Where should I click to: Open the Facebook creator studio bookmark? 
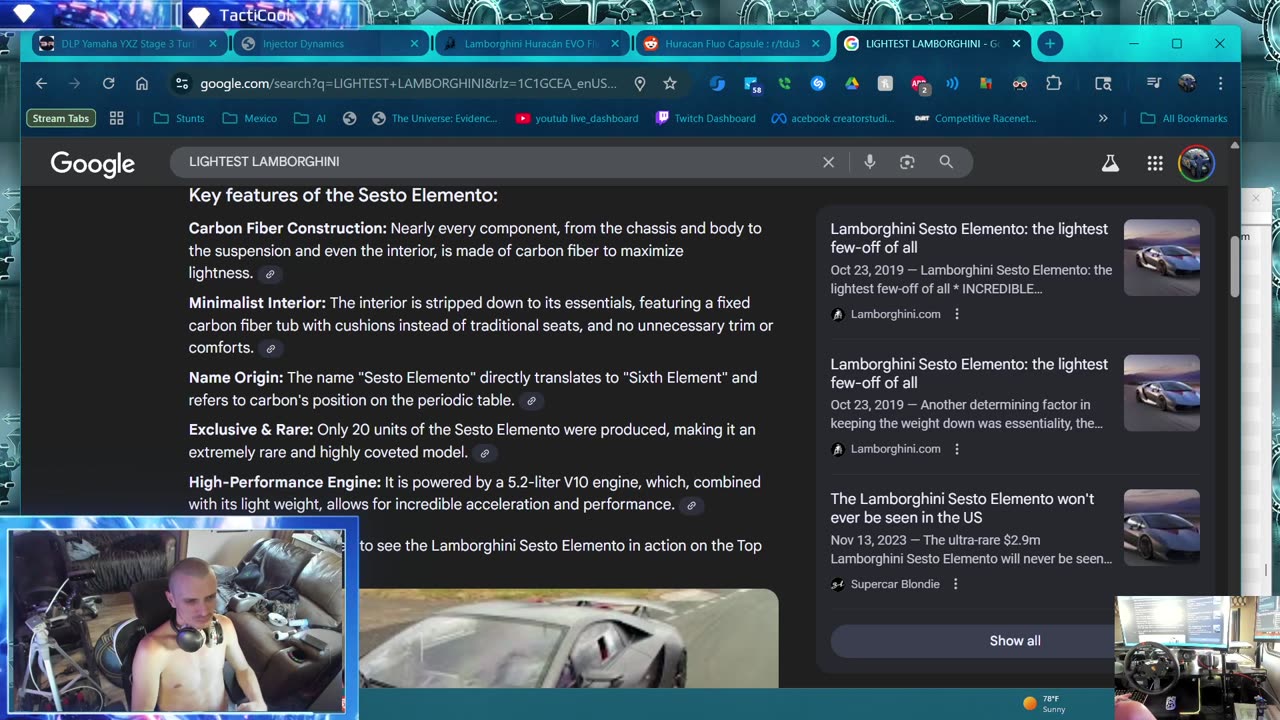[x=833, y=118]
